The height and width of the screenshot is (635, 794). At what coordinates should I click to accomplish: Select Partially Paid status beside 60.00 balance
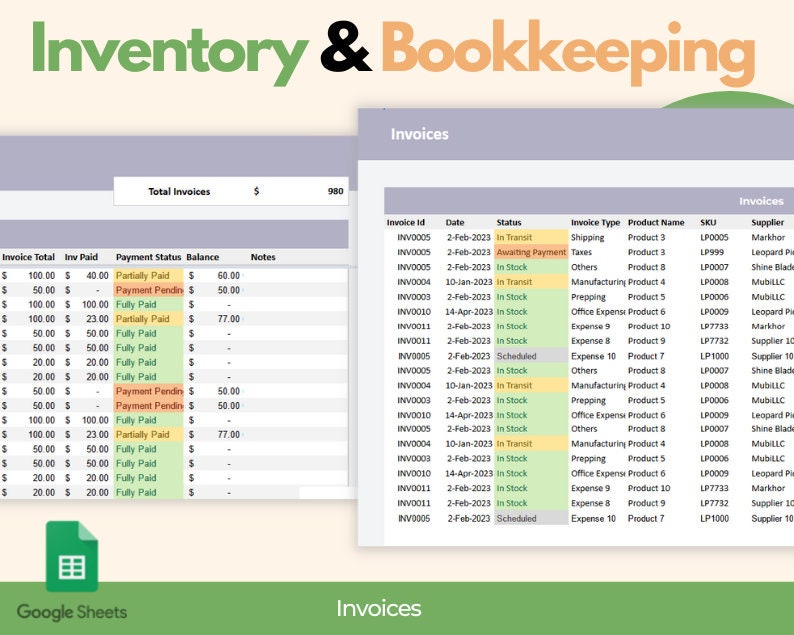148,275
